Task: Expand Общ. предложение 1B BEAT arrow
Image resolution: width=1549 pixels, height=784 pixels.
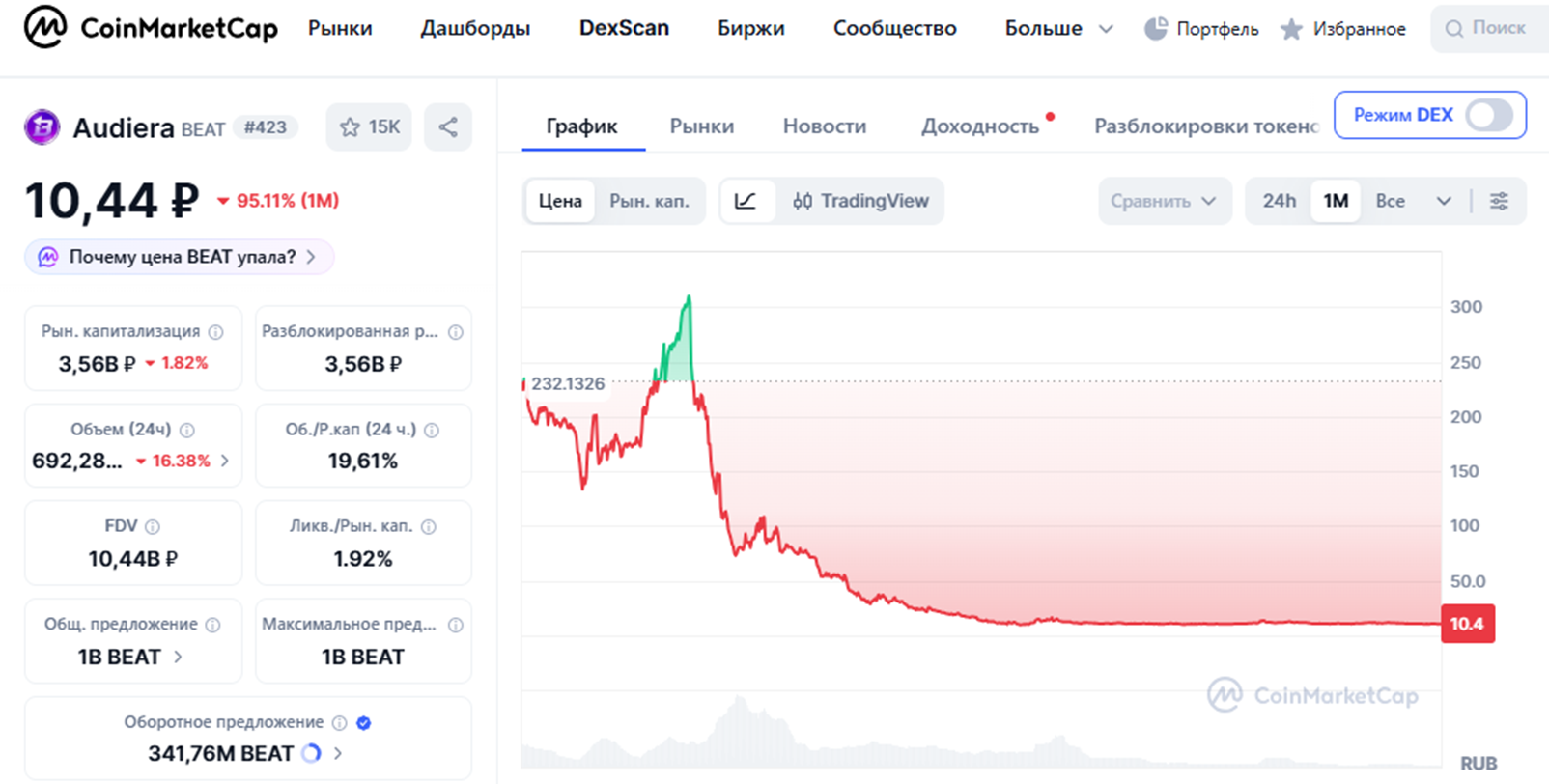Action: click(178, 657)
